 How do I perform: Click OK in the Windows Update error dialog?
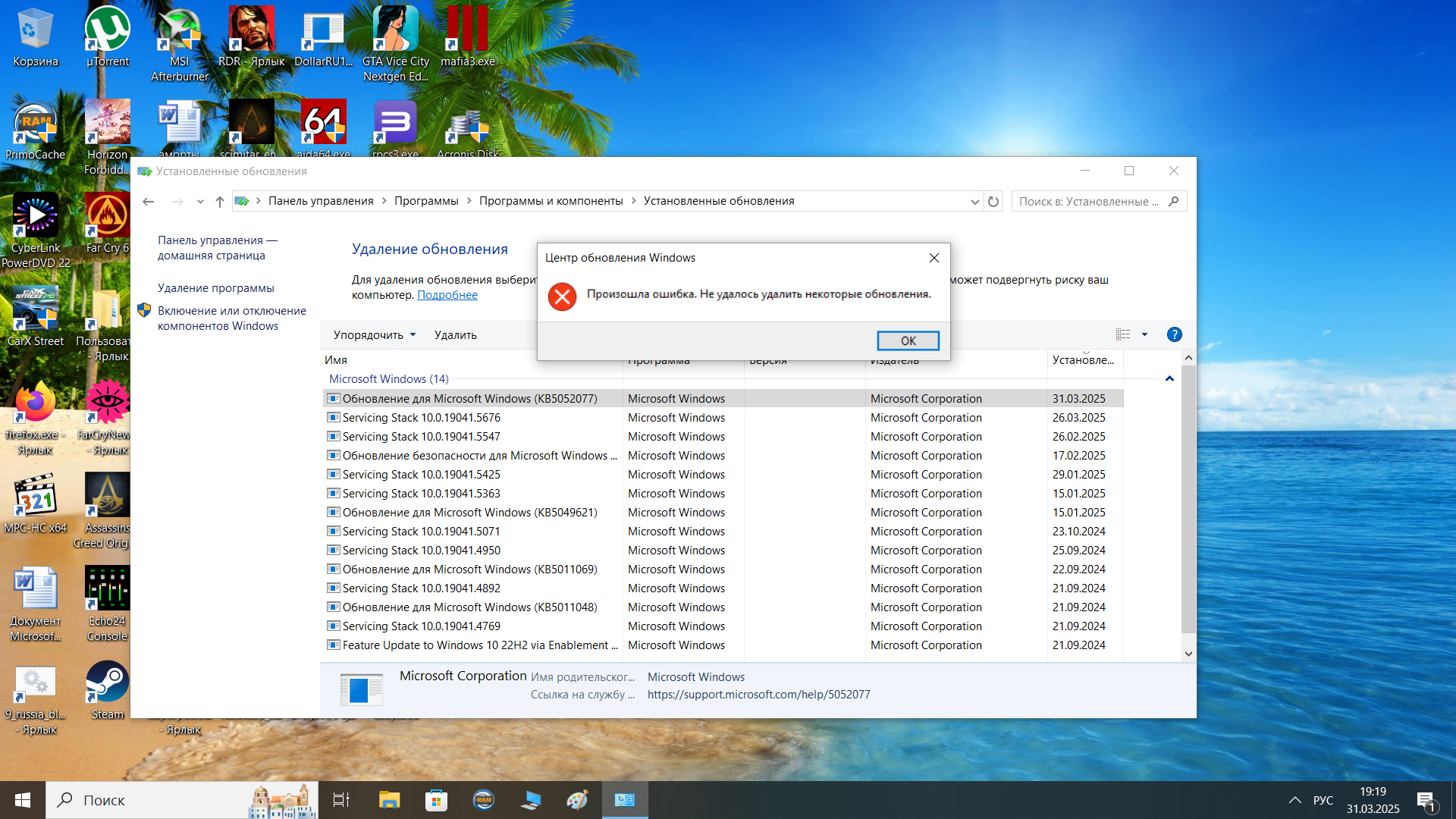click(908, 341)
